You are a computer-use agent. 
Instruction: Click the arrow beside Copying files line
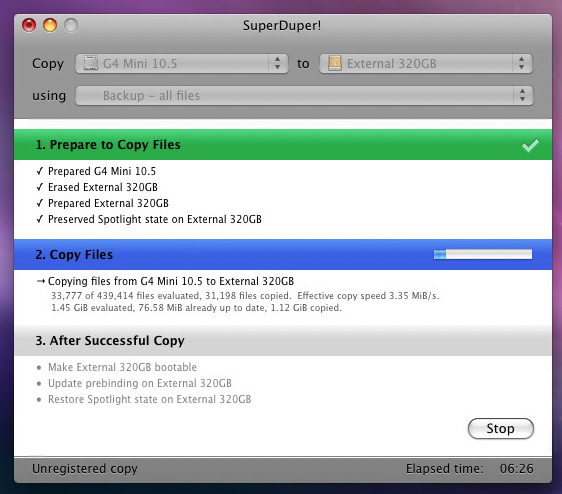pyautogui.click(x=41, y=281)
